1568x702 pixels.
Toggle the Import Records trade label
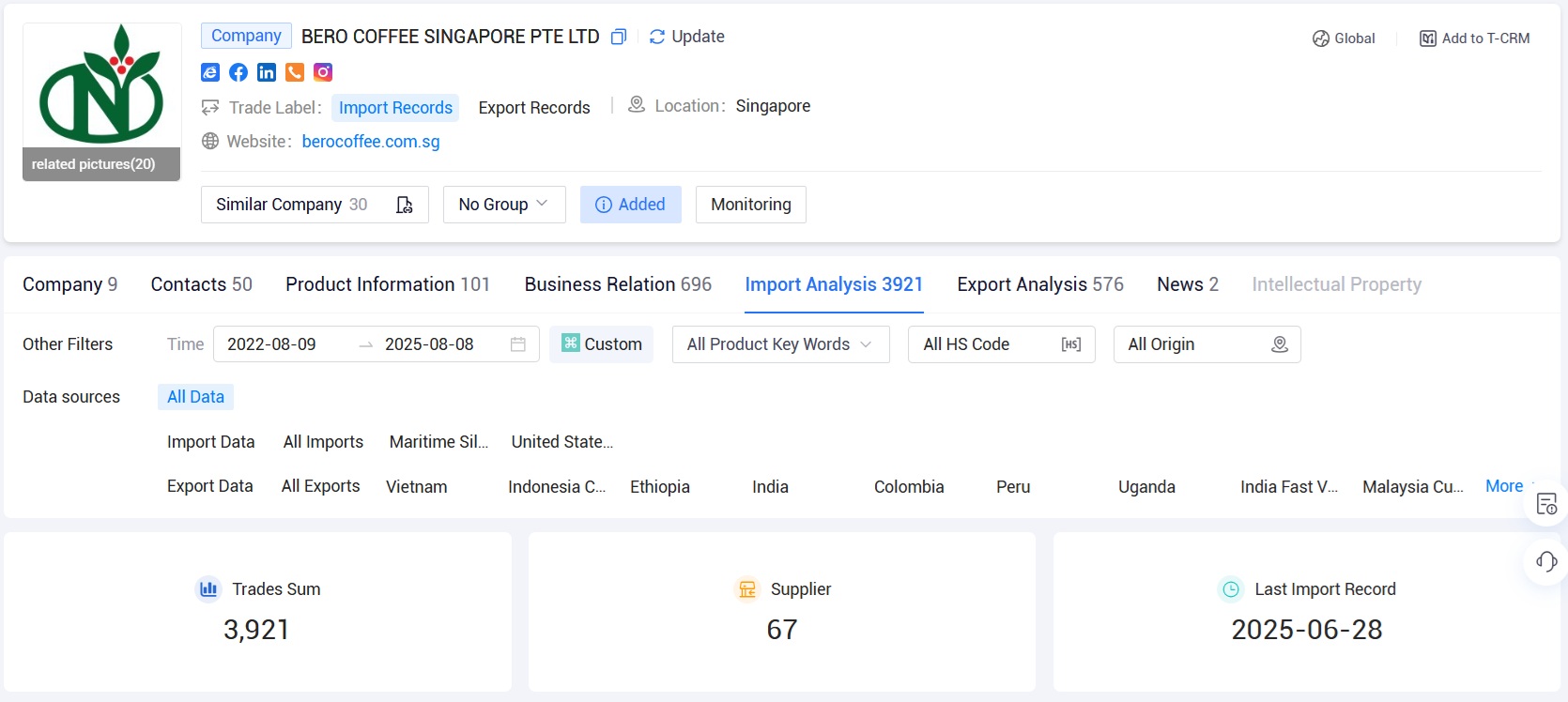395,108
